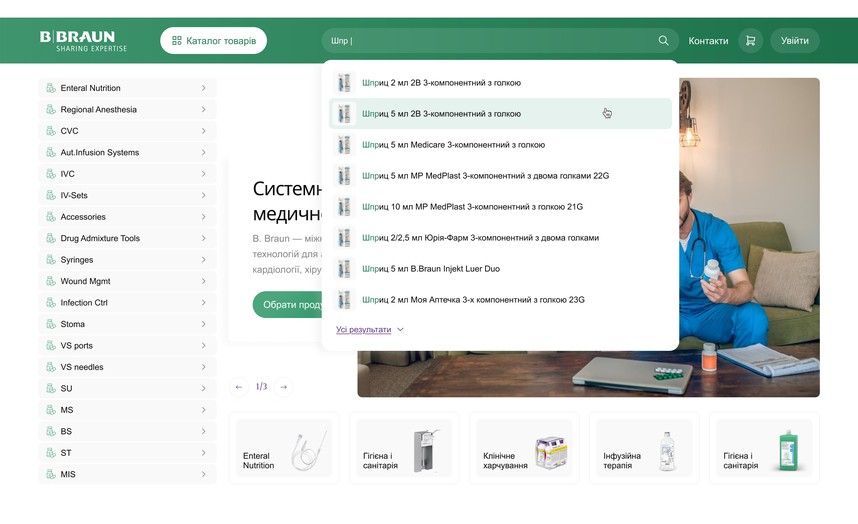Expand the Regional Anesthesia chevron
858x524 pixels.
pos(203,109)
